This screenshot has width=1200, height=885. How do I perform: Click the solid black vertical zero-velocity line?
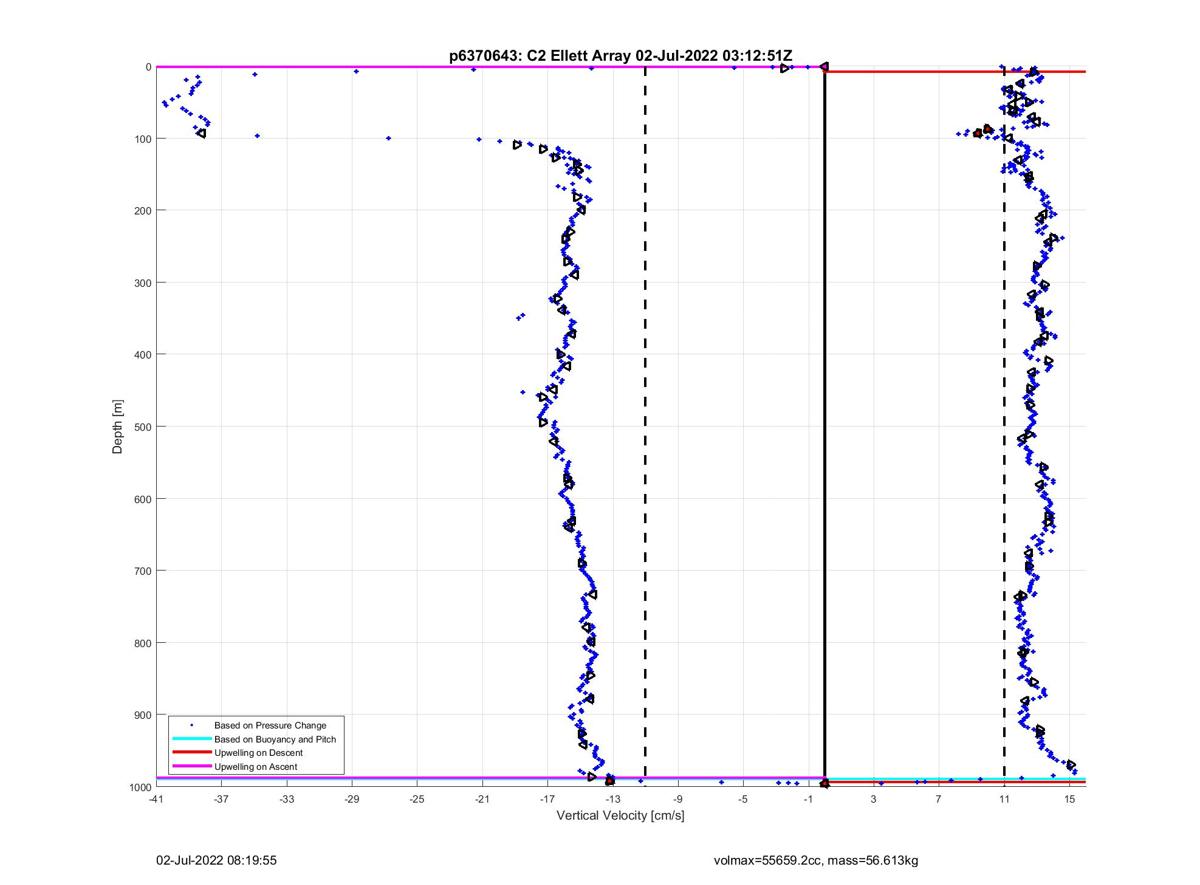[x=824, y=426]
